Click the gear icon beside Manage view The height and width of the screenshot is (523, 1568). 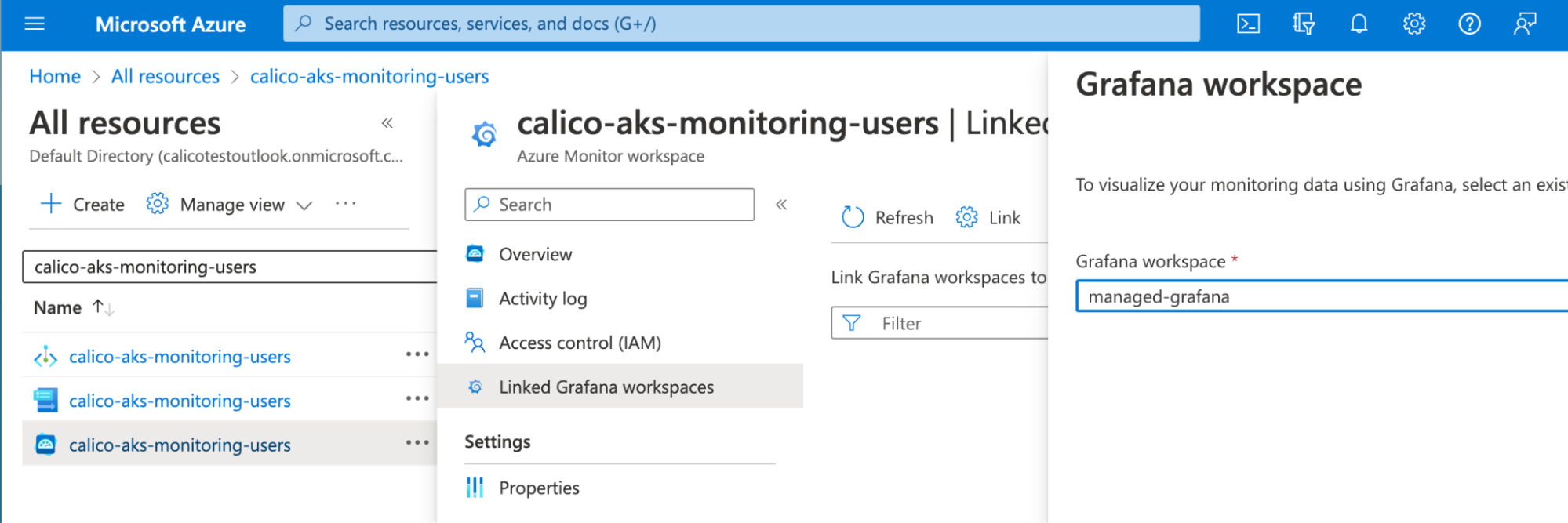(x=158, y=204)
